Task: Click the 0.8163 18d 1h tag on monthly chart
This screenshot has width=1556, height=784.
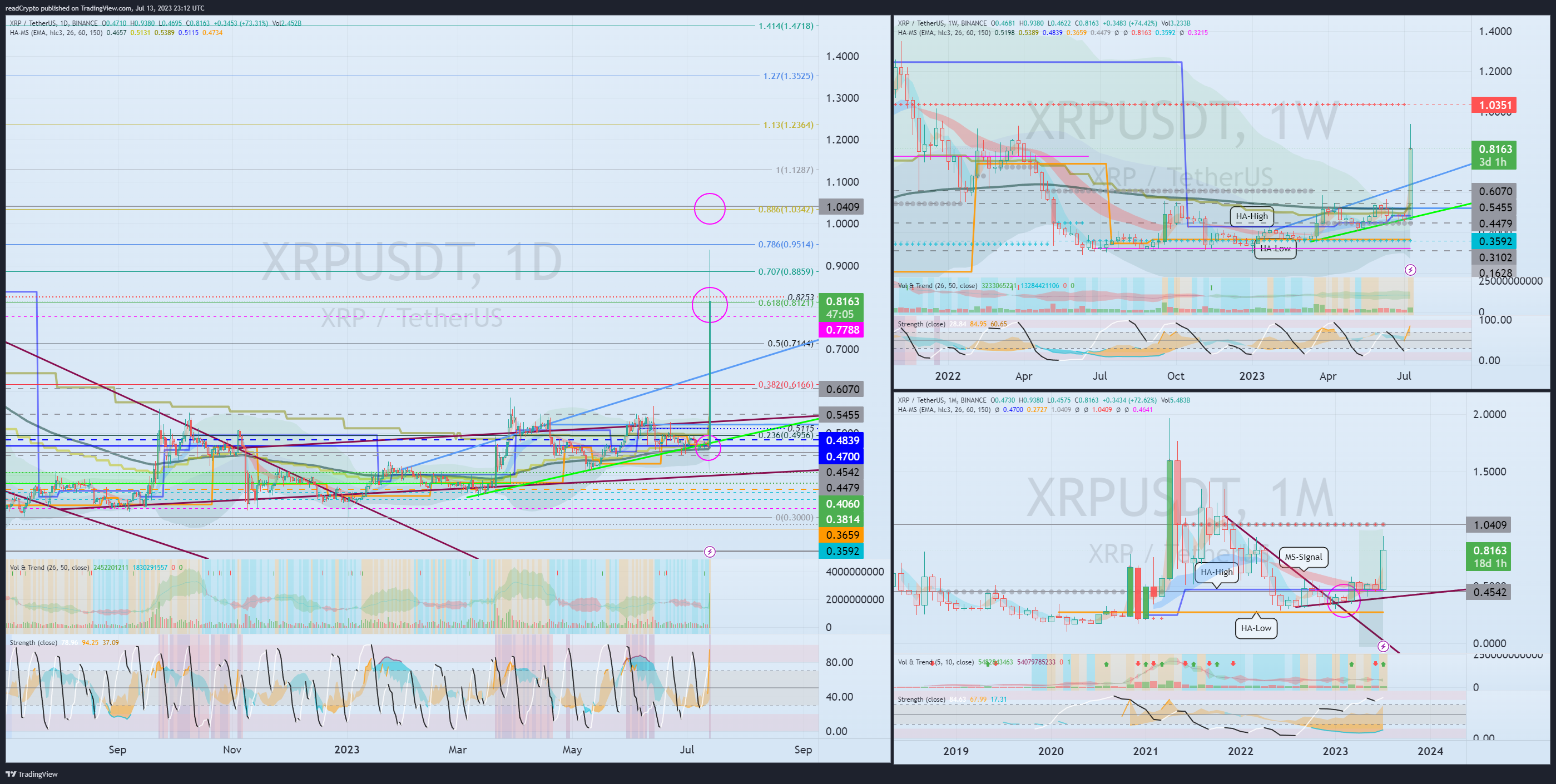Action: (1488, 557)
